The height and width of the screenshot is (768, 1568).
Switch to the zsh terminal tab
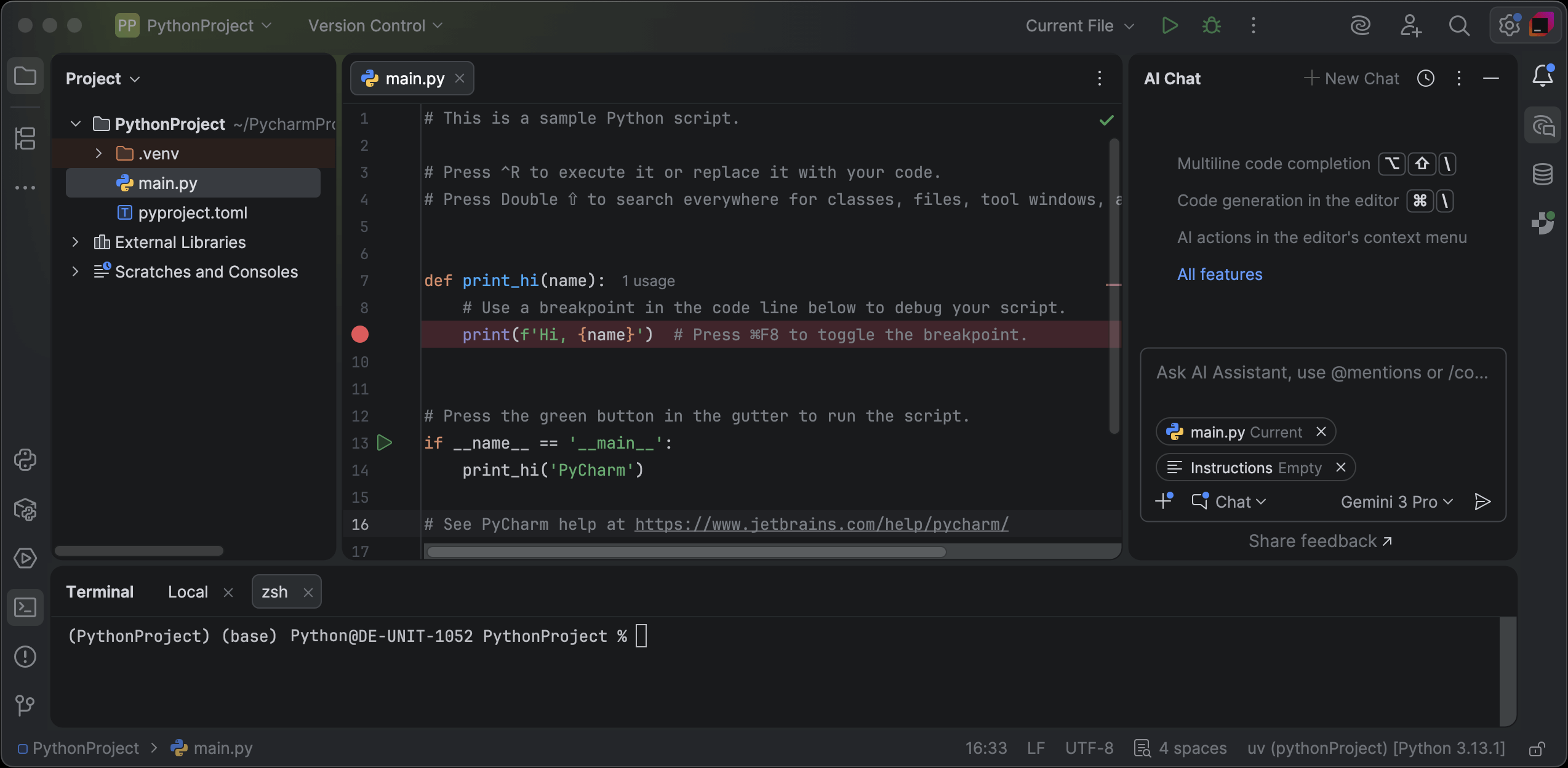point(274,592)
